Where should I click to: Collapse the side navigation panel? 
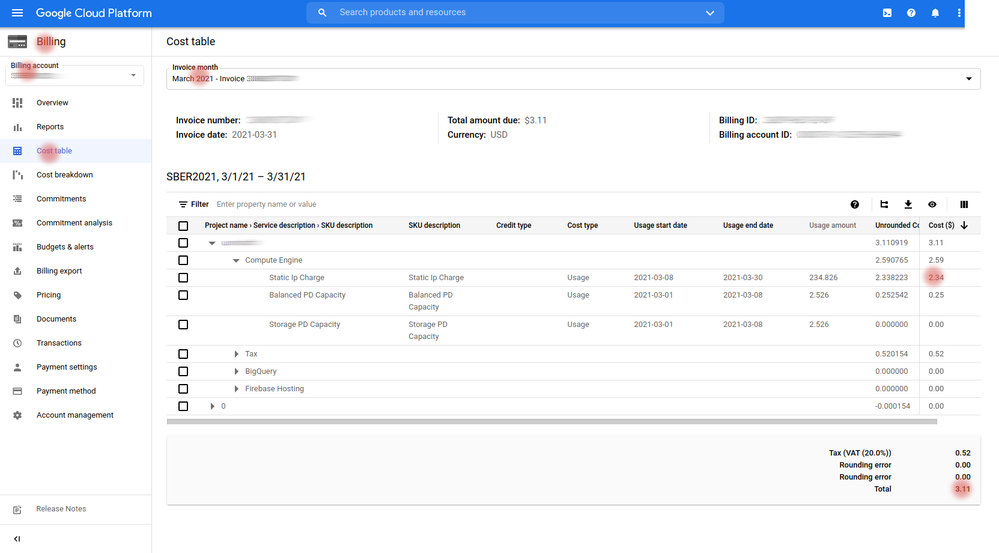(x=17, y=539)
